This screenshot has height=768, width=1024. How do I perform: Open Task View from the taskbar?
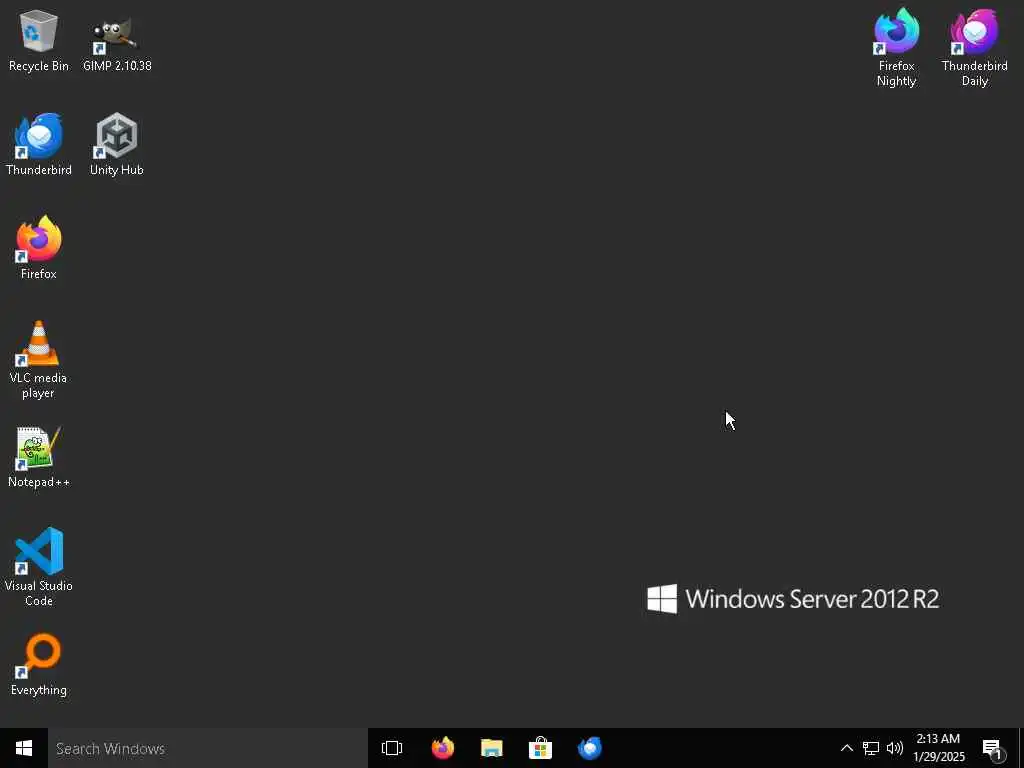[392, 748]
